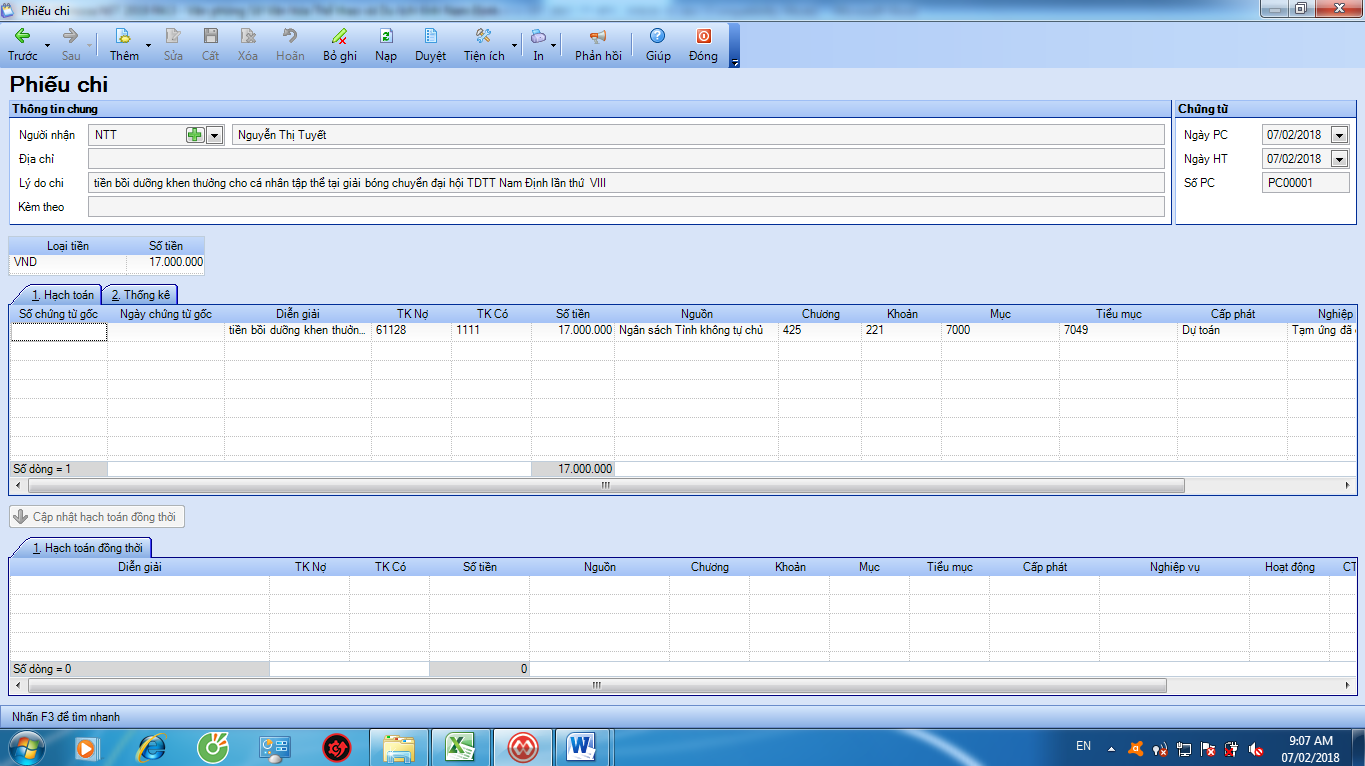Click Hạch toán grid horizontal scrollbar
1365x766 pixels.
coord(605,485)
